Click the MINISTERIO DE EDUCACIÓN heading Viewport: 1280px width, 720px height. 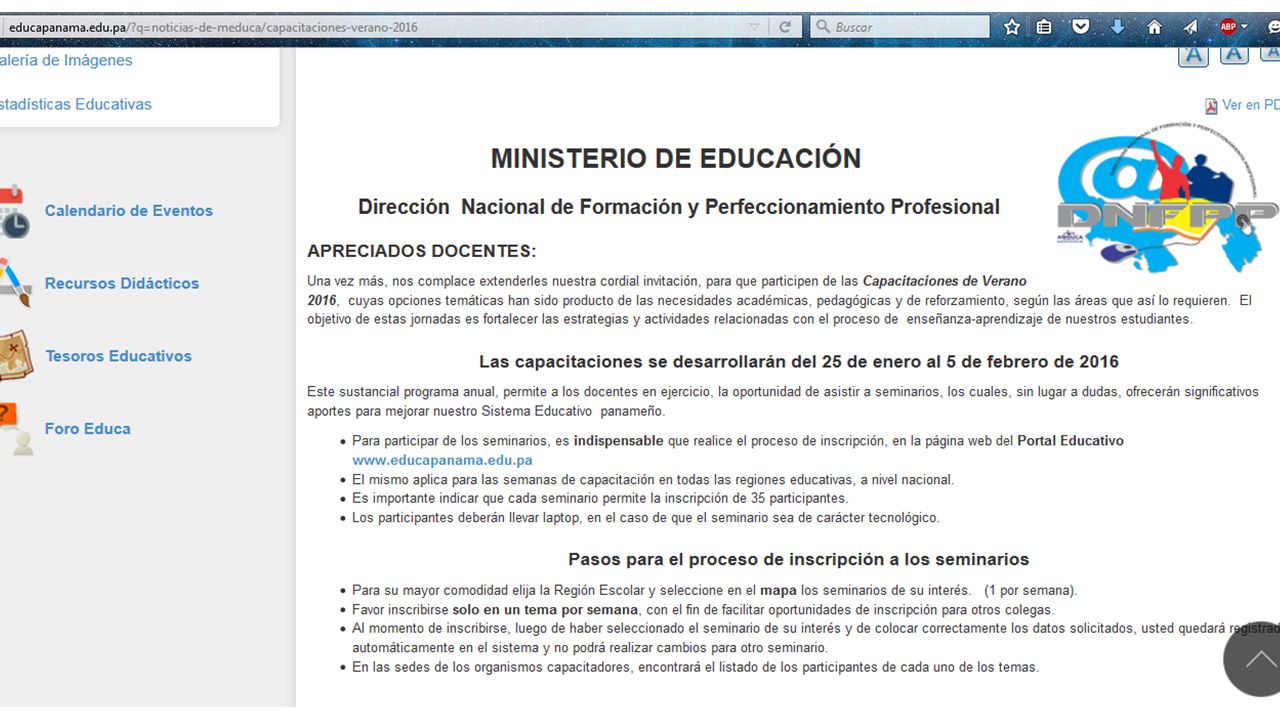tap(676, 158)
